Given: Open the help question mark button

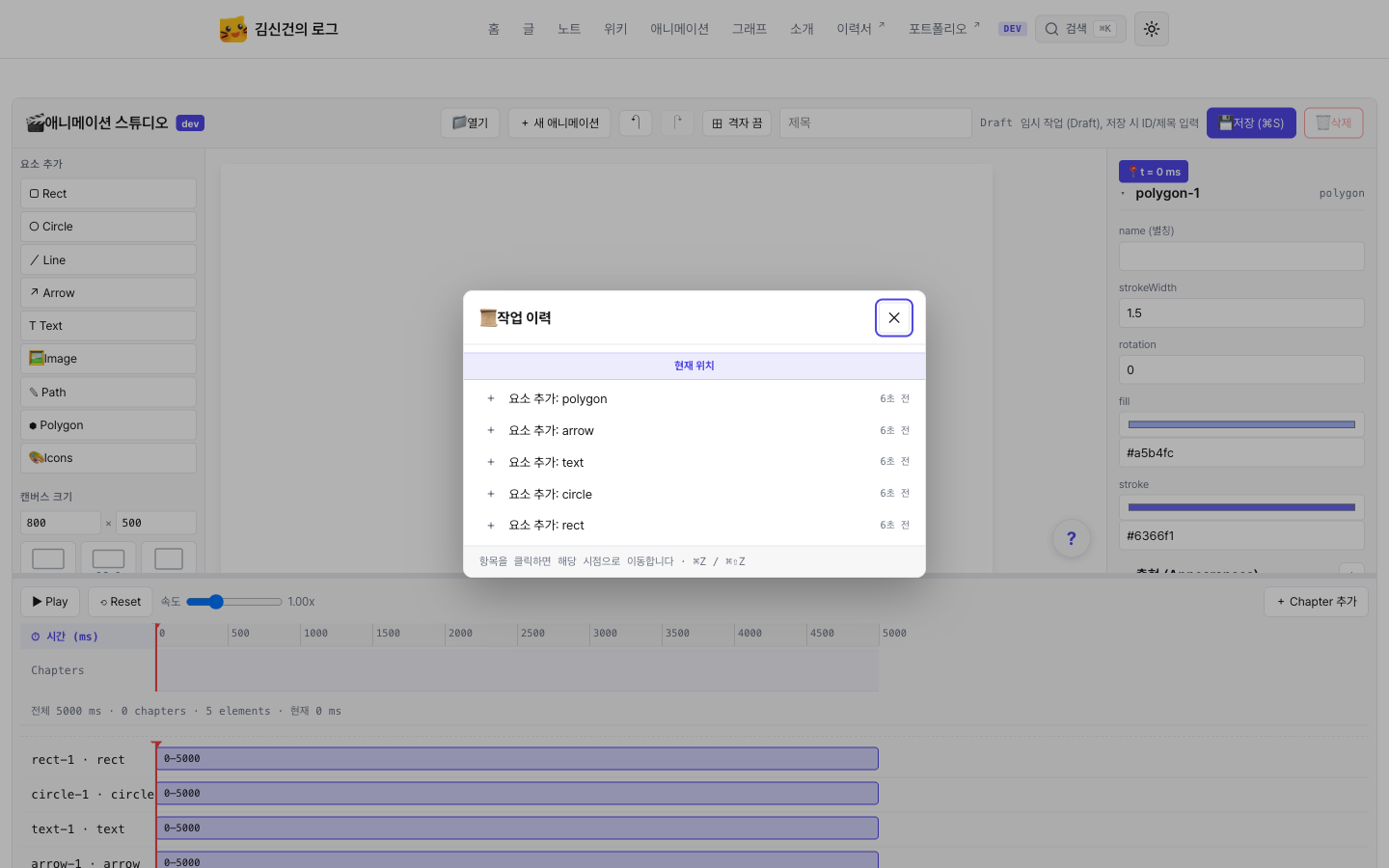Looking at the screenshot, I should (1071, 538).
